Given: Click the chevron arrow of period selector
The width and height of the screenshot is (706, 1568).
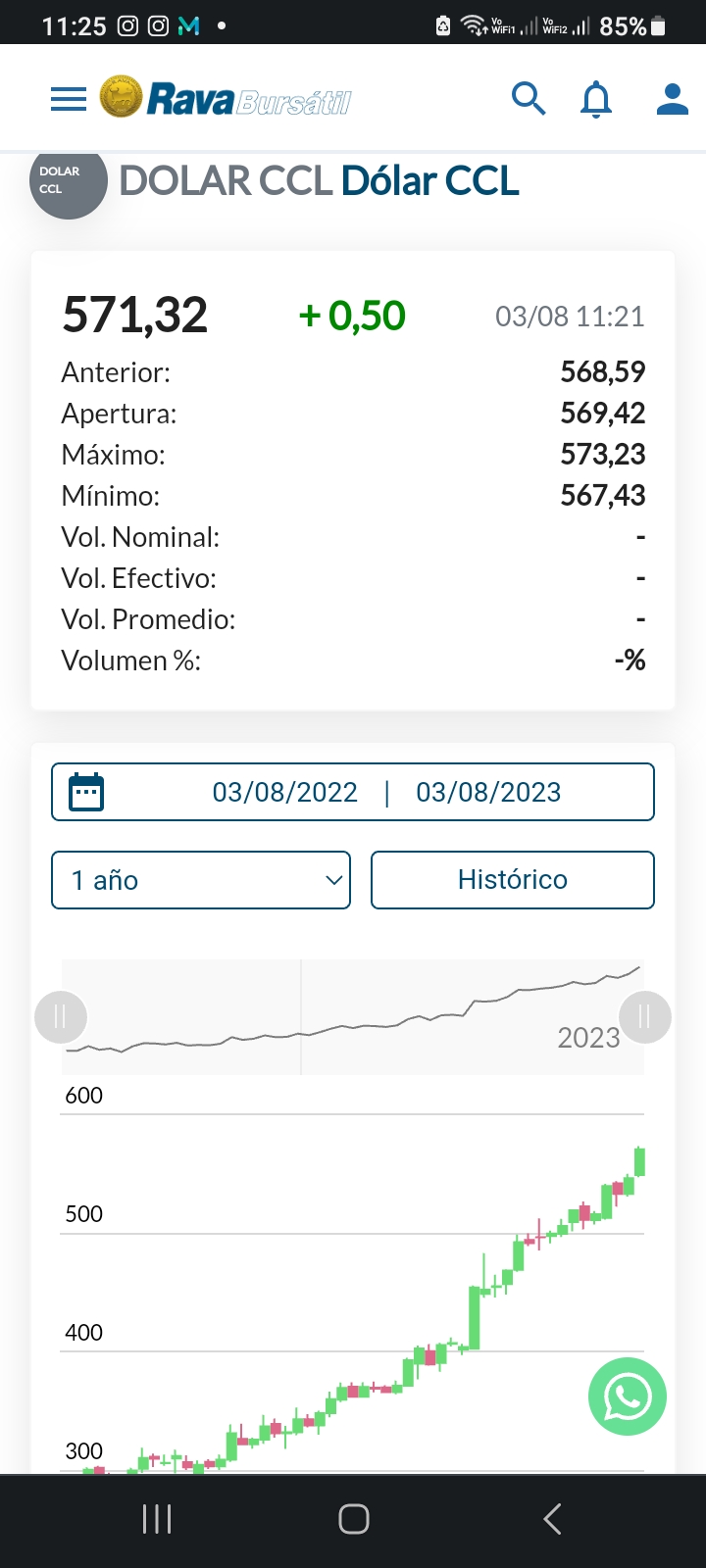Looking at the screenshot, I should [x=333, y=880].
